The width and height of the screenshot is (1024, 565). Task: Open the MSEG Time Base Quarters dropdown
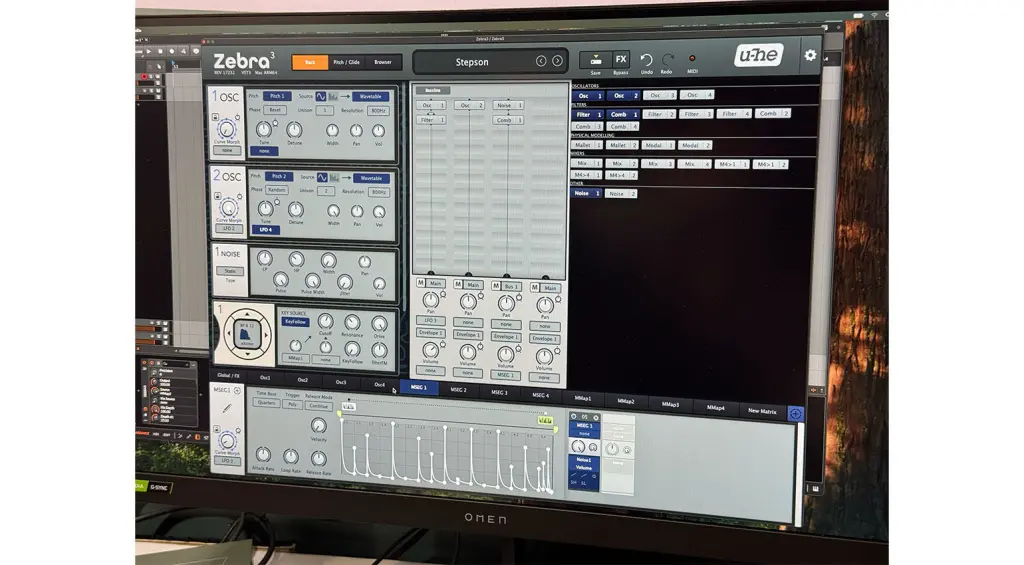click(265, 405)
